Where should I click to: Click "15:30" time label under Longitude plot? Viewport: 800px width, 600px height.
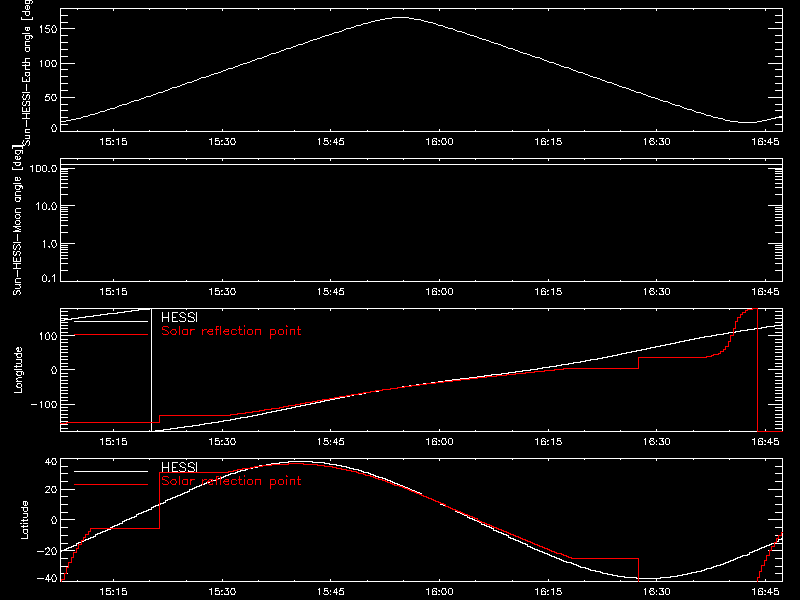222,442
